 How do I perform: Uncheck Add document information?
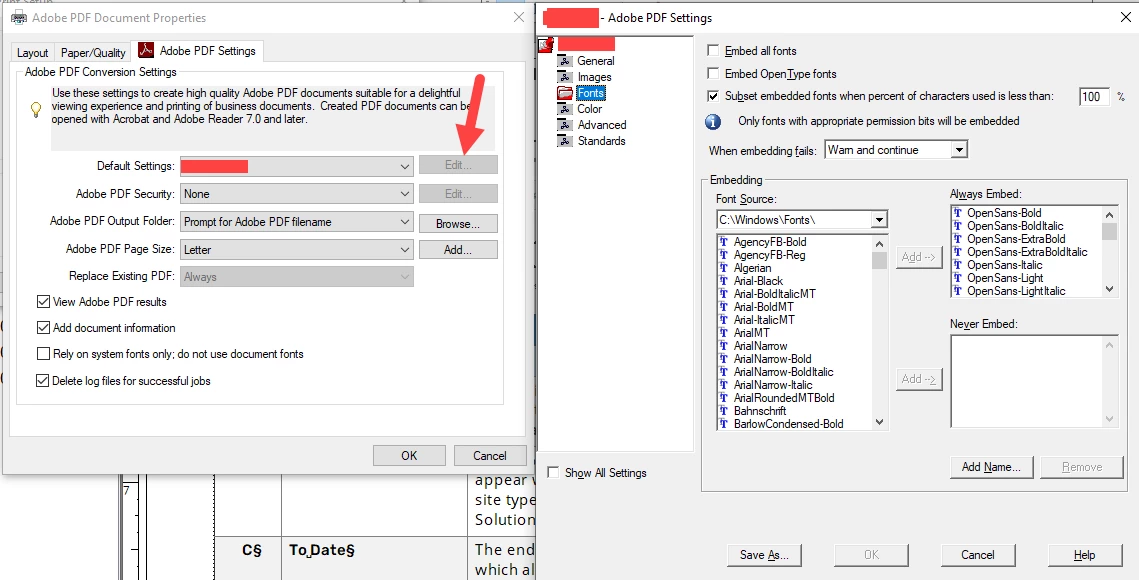[43, 328]
